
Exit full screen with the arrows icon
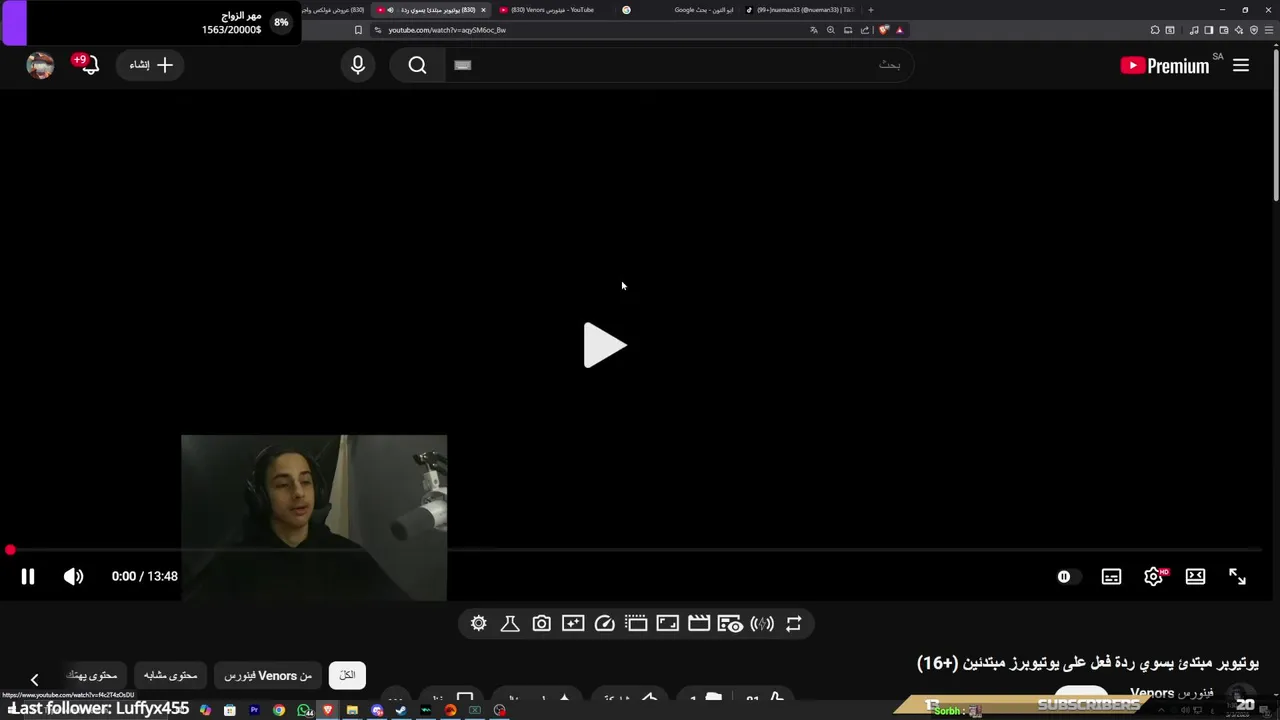click(1237, 576)
